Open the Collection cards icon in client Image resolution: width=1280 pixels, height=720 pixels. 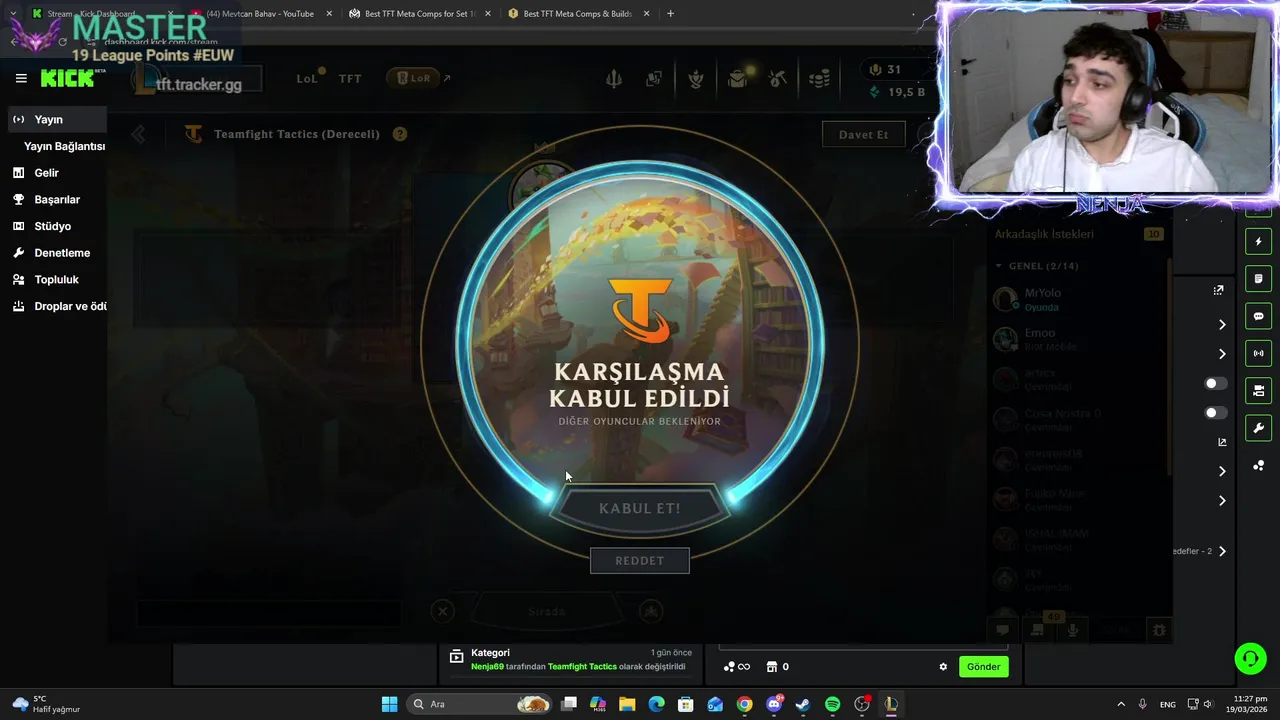(654, 78)
